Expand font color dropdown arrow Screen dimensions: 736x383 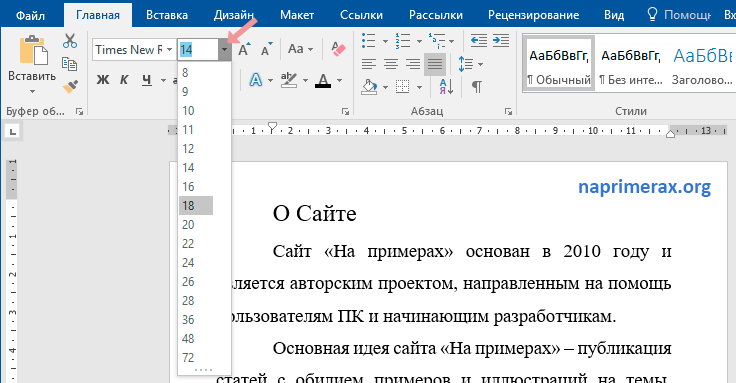click(339, 80)
